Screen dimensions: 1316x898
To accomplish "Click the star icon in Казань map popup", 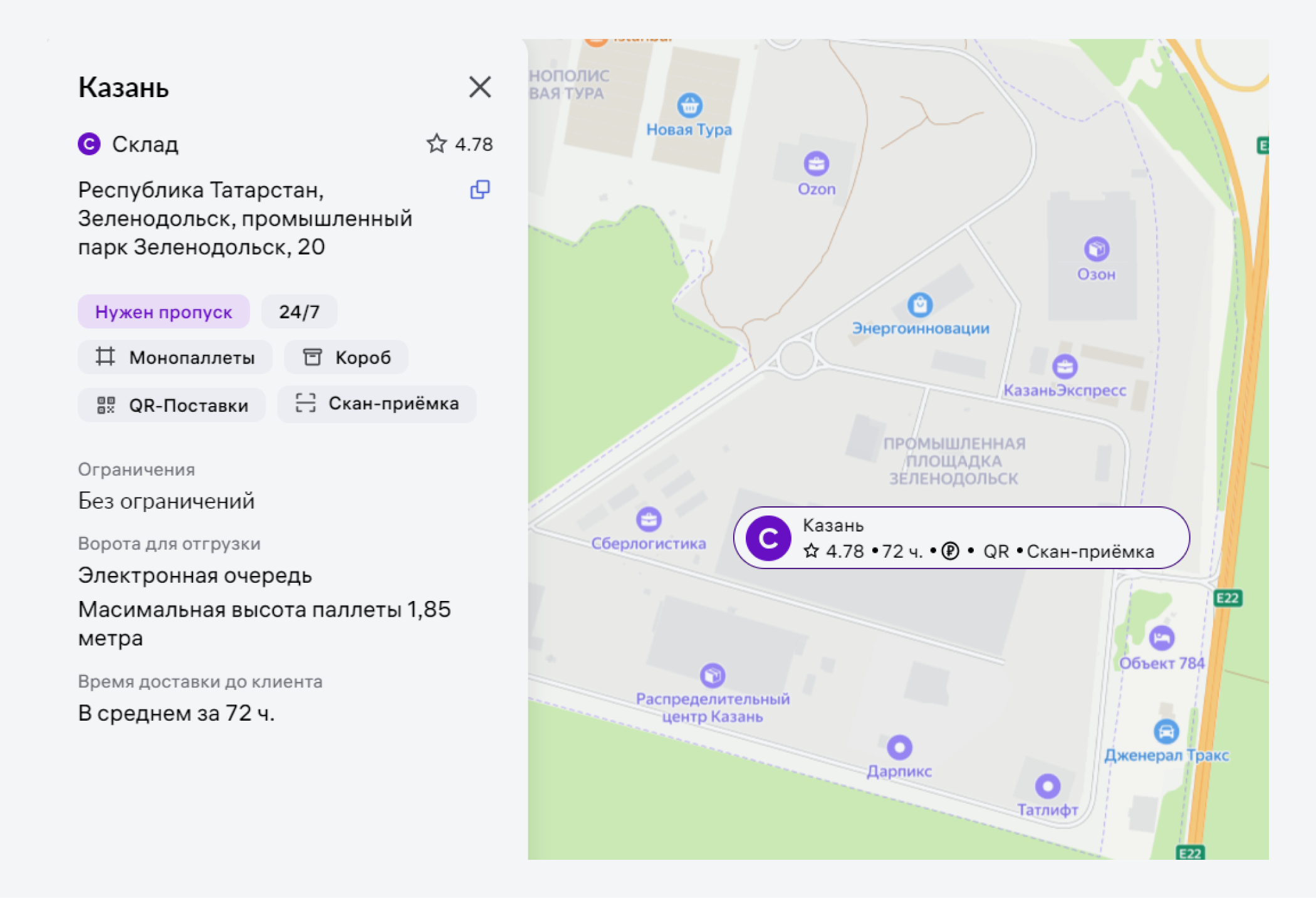I will point(812,551).
